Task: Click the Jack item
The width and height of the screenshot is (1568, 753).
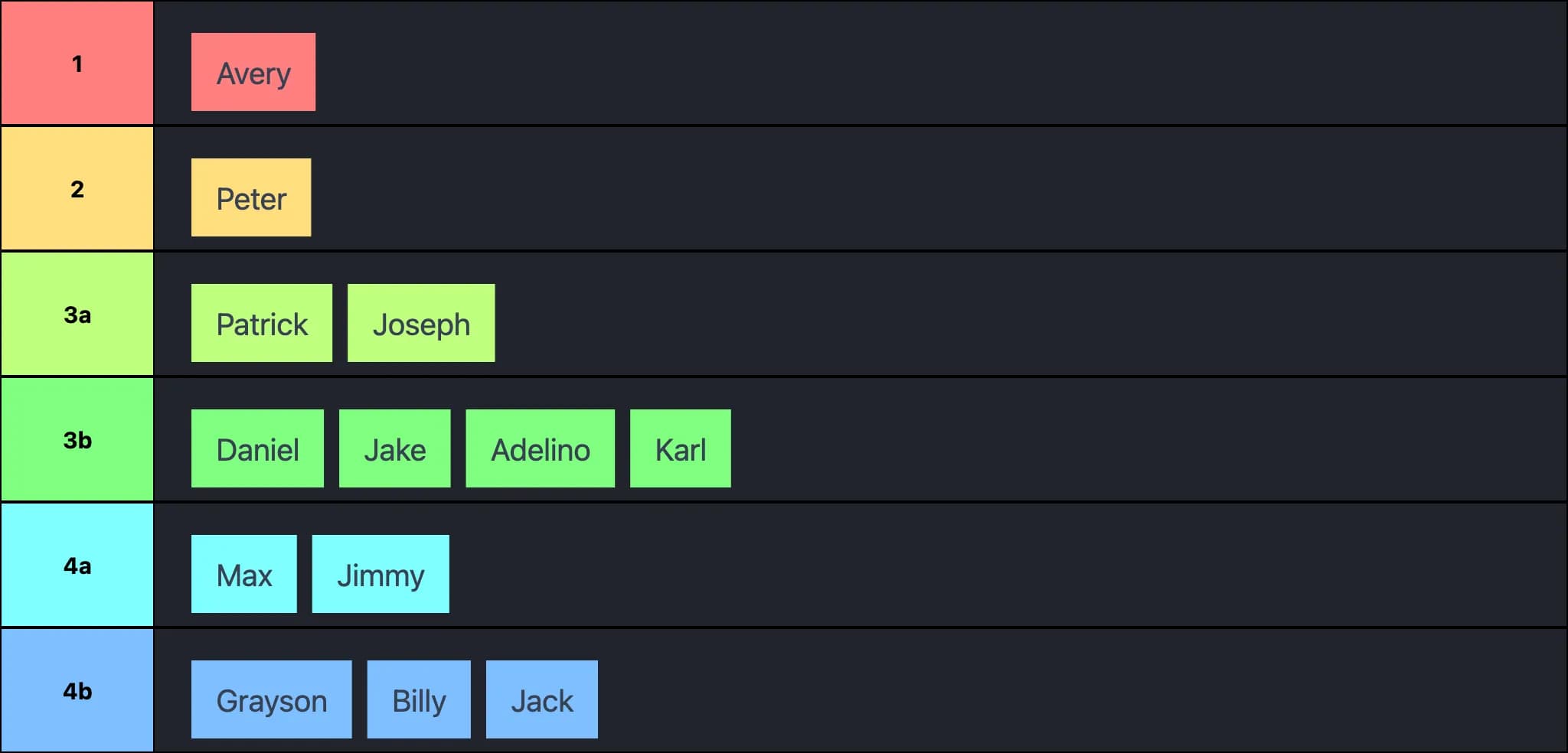Action: [541, 699]
